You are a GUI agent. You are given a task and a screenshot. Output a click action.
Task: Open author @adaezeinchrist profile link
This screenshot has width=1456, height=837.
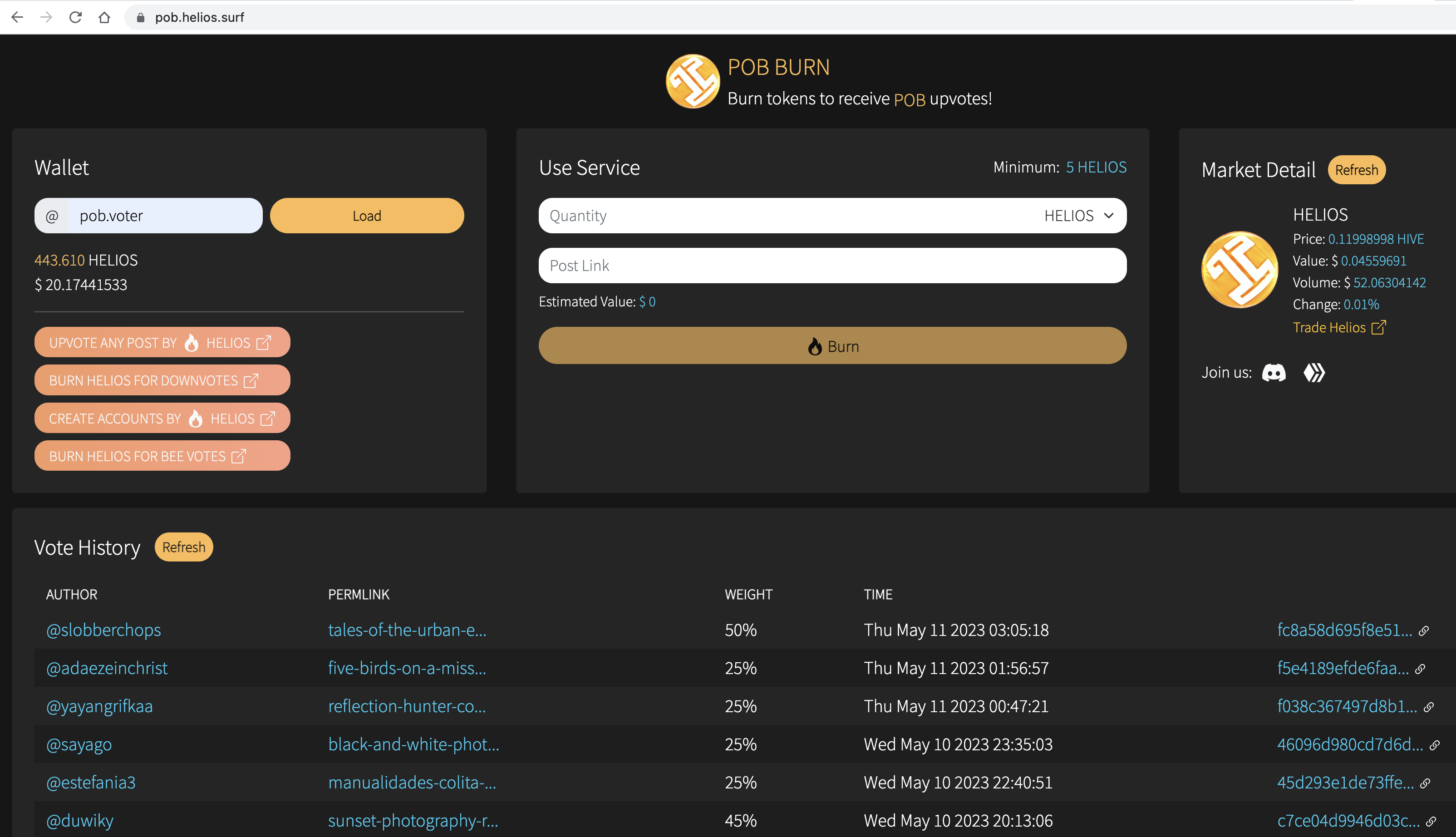[x=107, y=668]
